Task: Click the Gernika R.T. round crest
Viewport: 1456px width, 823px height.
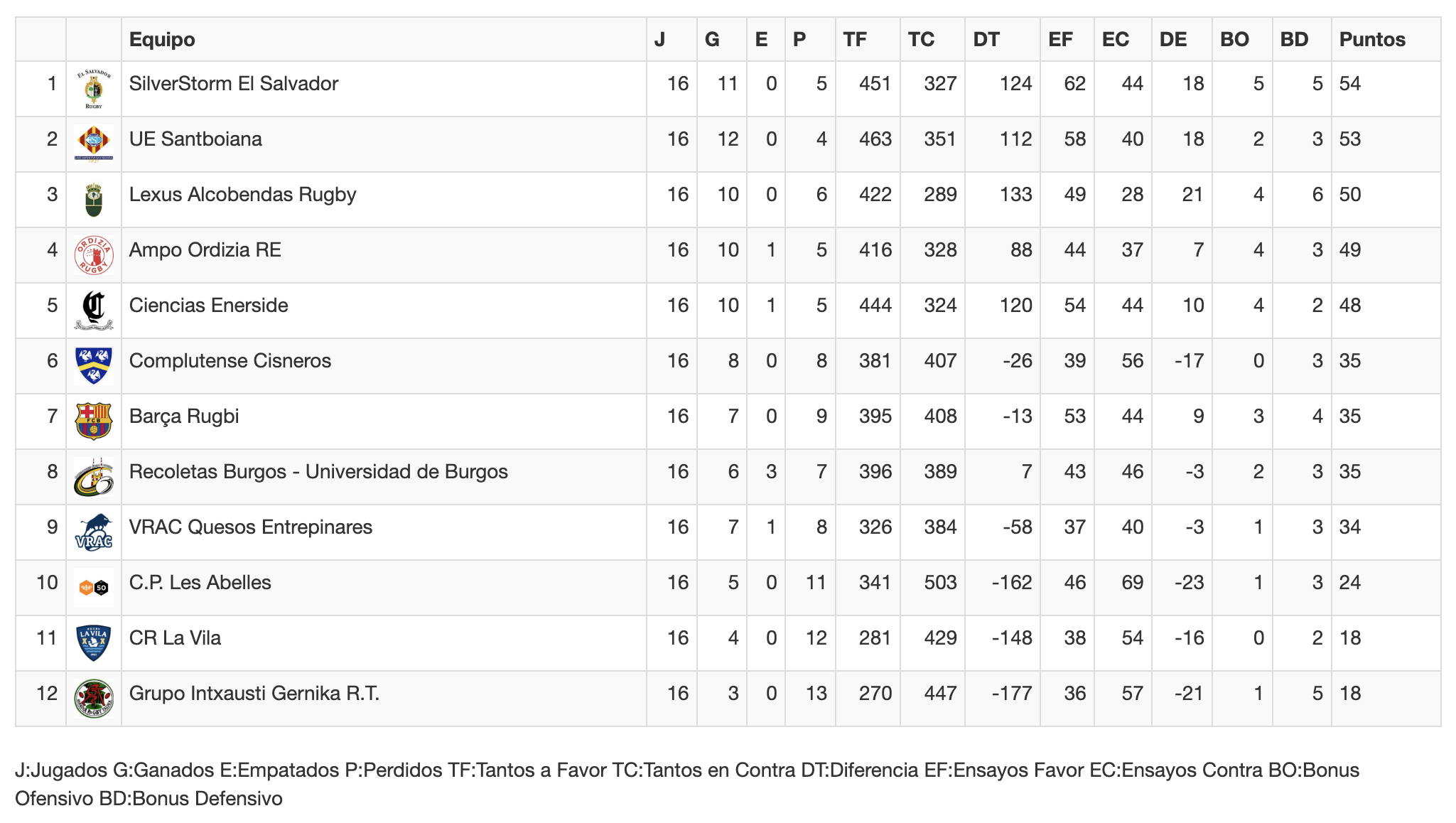Action: tap(94, 699)
